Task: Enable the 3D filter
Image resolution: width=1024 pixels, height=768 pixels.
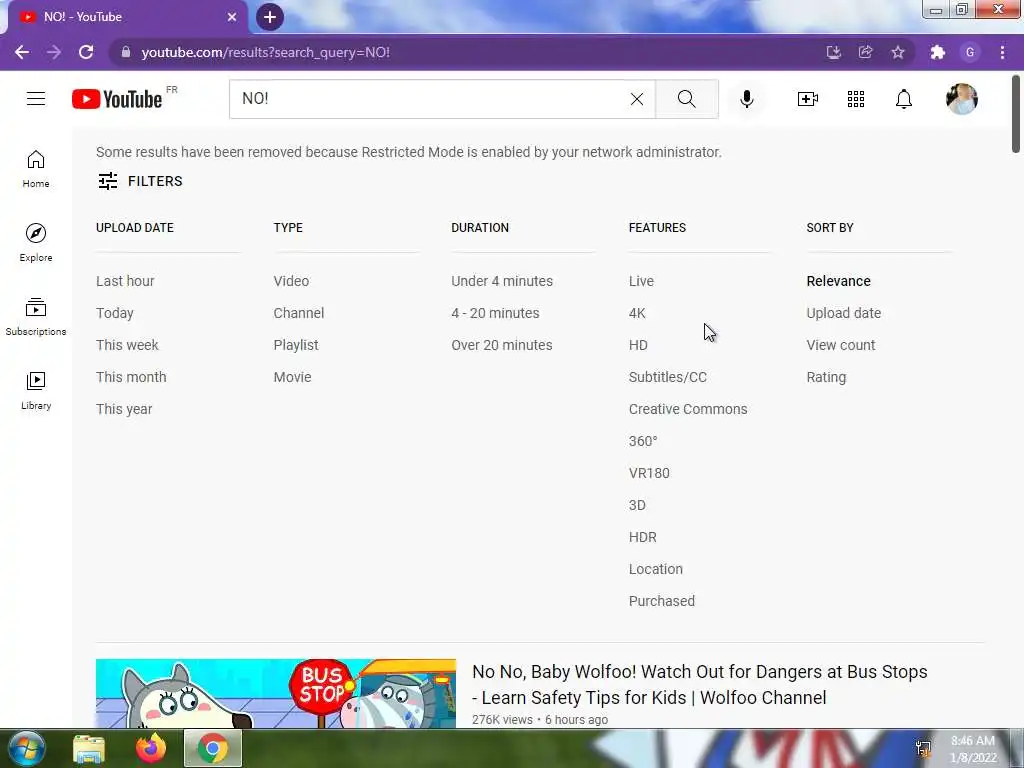Action: [x=637, y=505]
